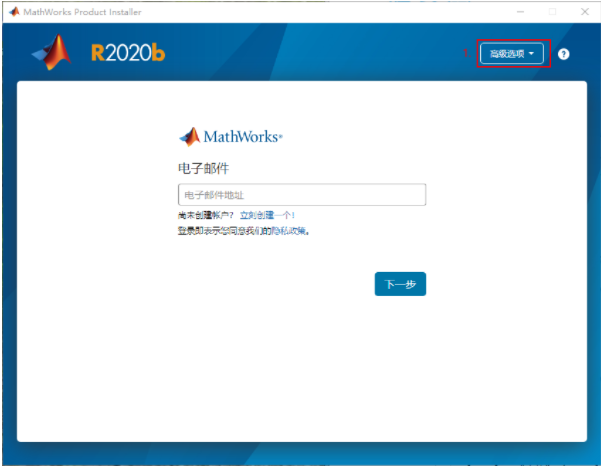Focus the 电子邮件地址 email input field

coord(302,195)
